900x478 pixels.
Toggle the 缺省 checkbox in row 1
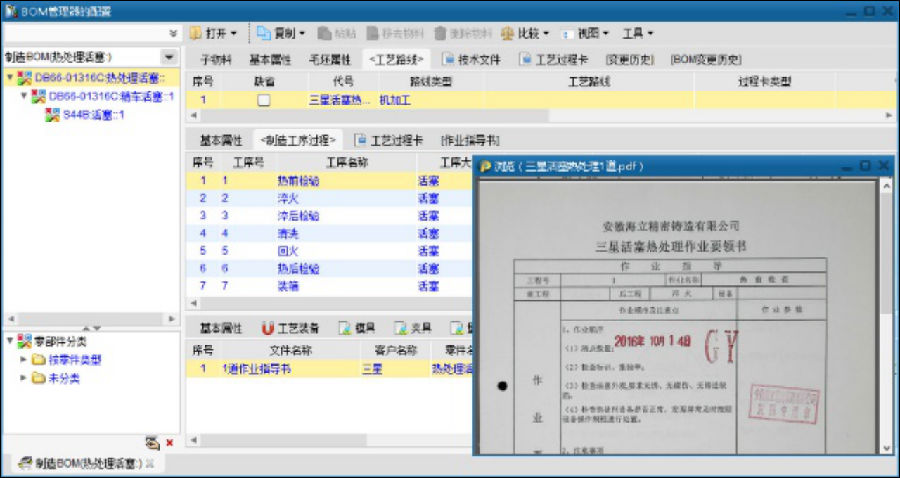[x=264, y=100]
